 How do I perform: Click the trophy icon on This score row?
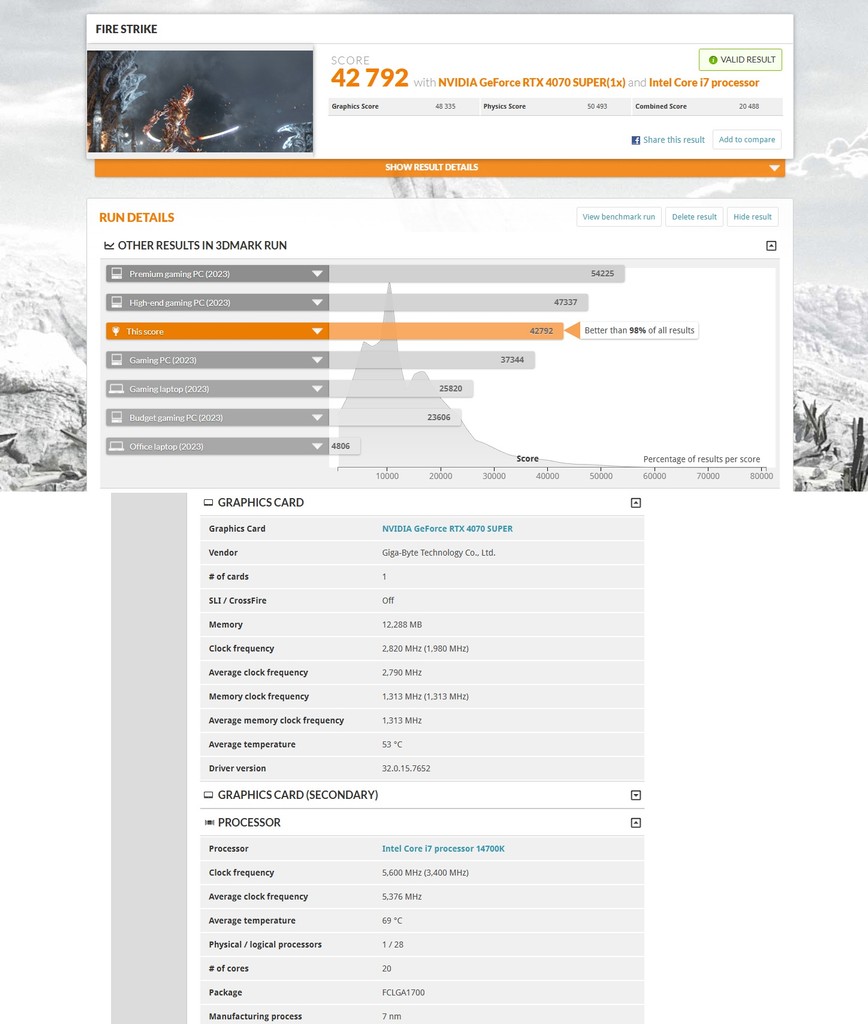coord(116,331)
